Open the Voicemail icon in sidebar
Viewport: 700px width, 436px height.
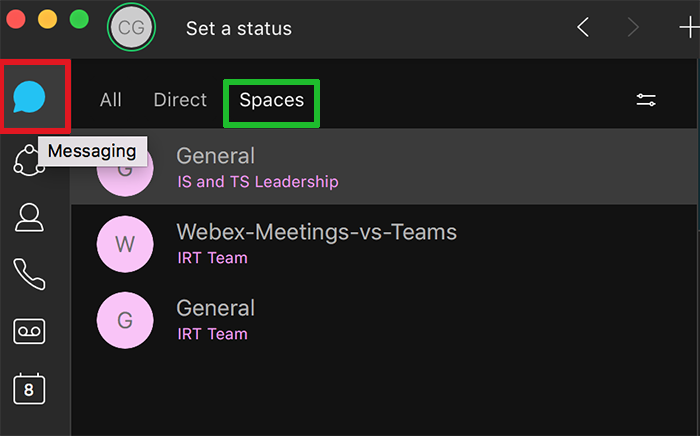[x=29, y=331]
